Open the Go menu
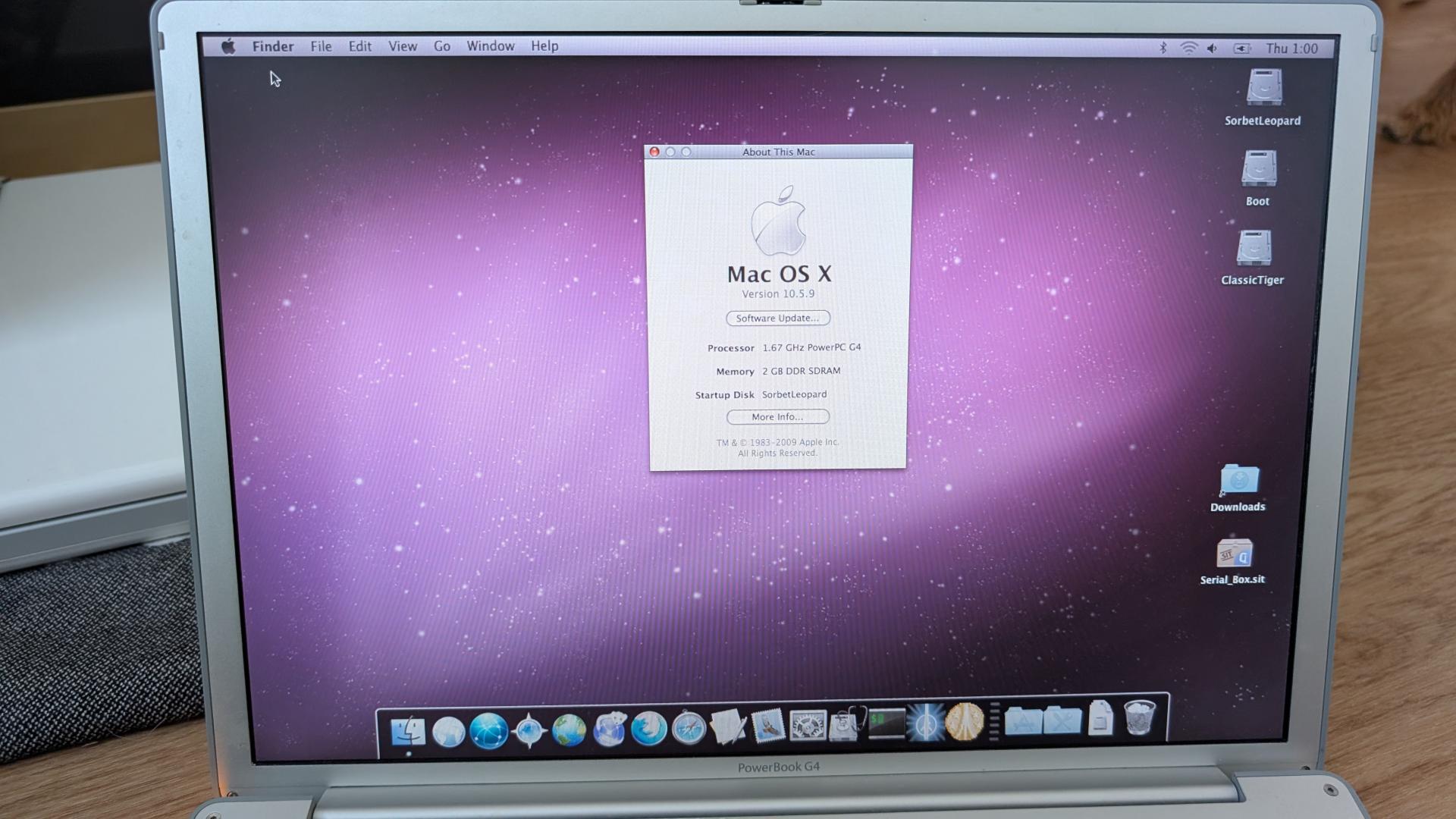This screenshot has width=1456, height=819. [442, 46]
